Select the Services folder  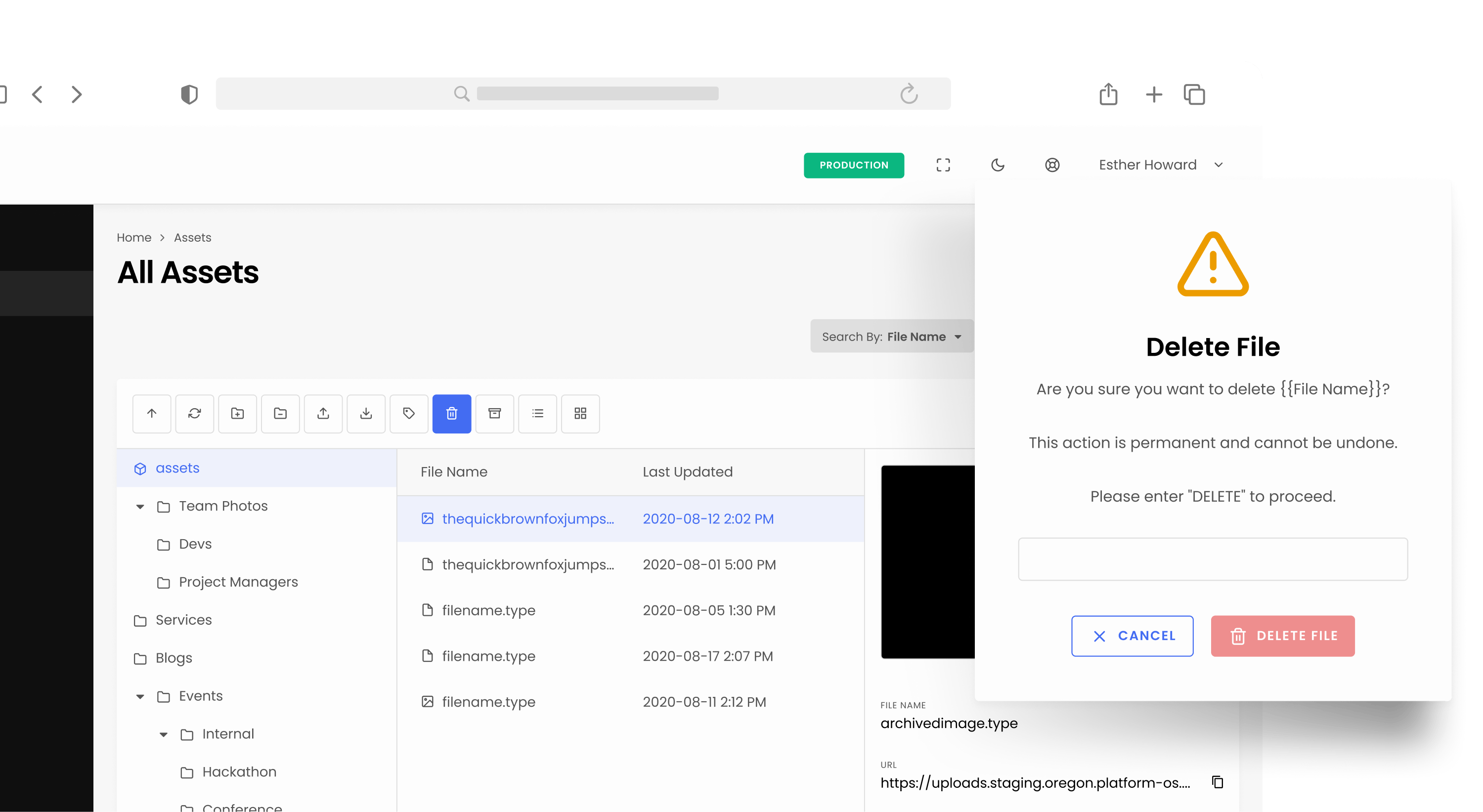(x=183, y=620)
